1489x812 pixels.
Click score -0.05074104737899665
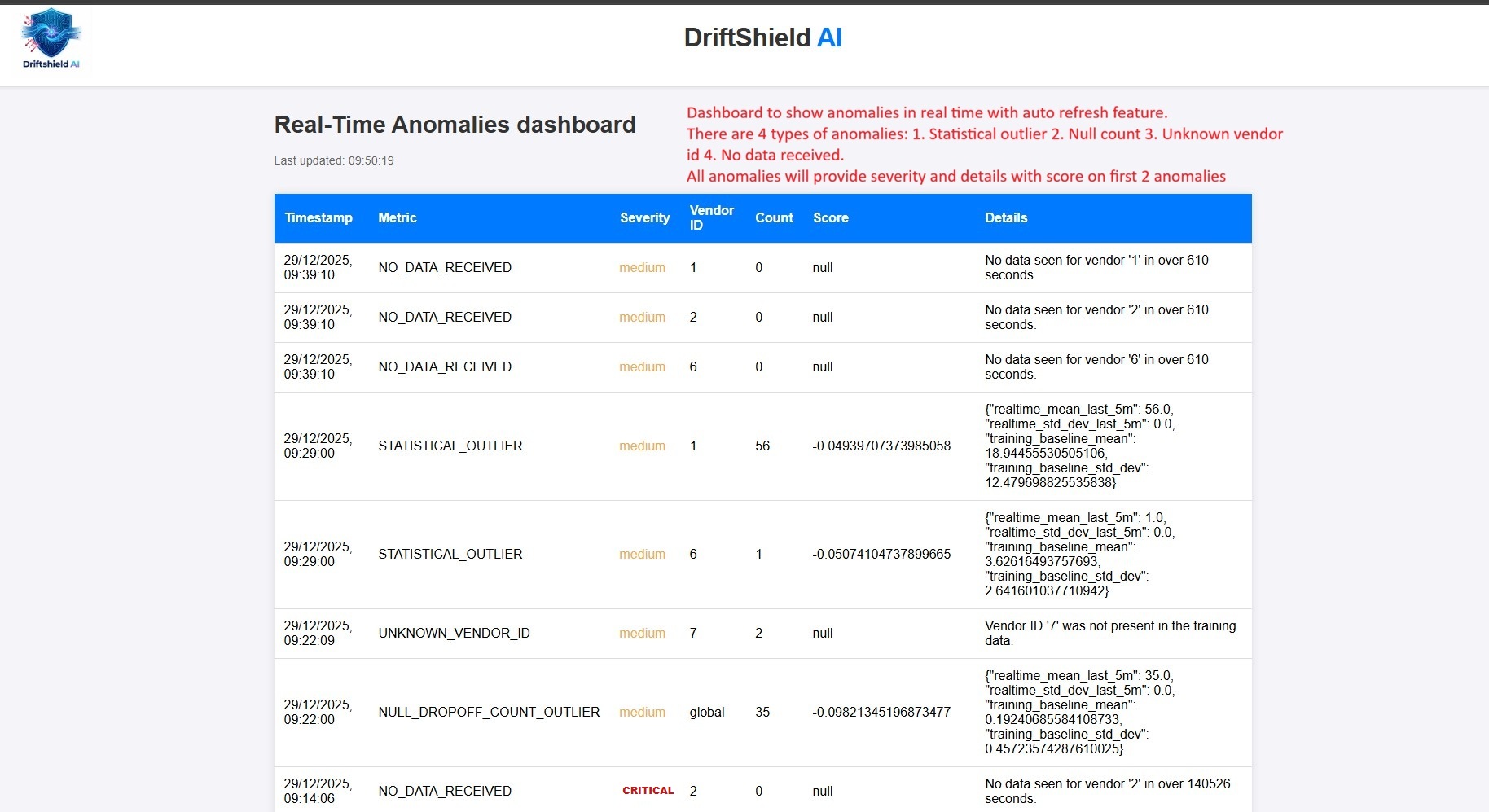[881, 554]
